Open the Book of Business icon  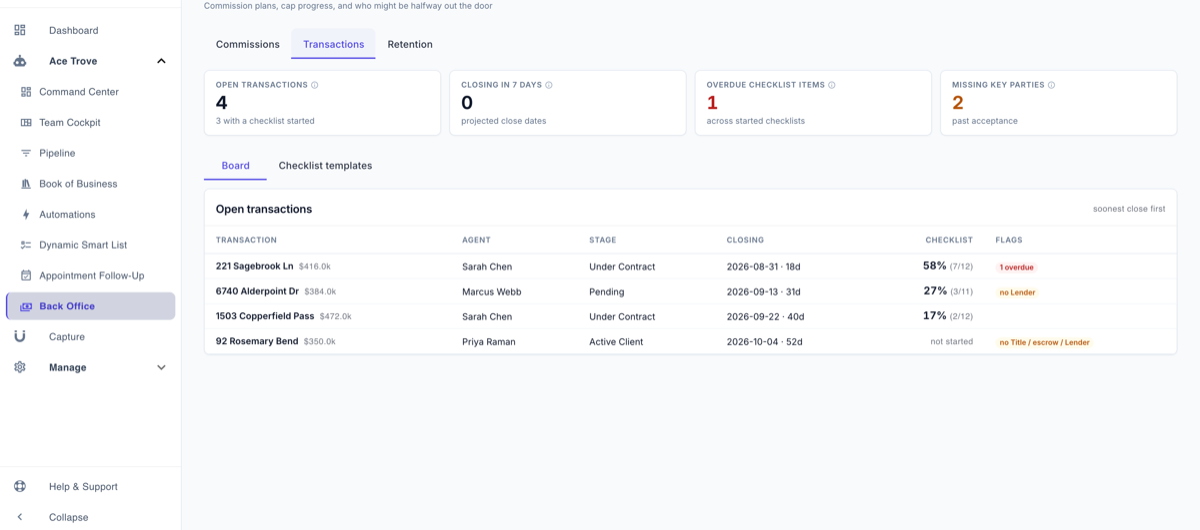(26, 184)
